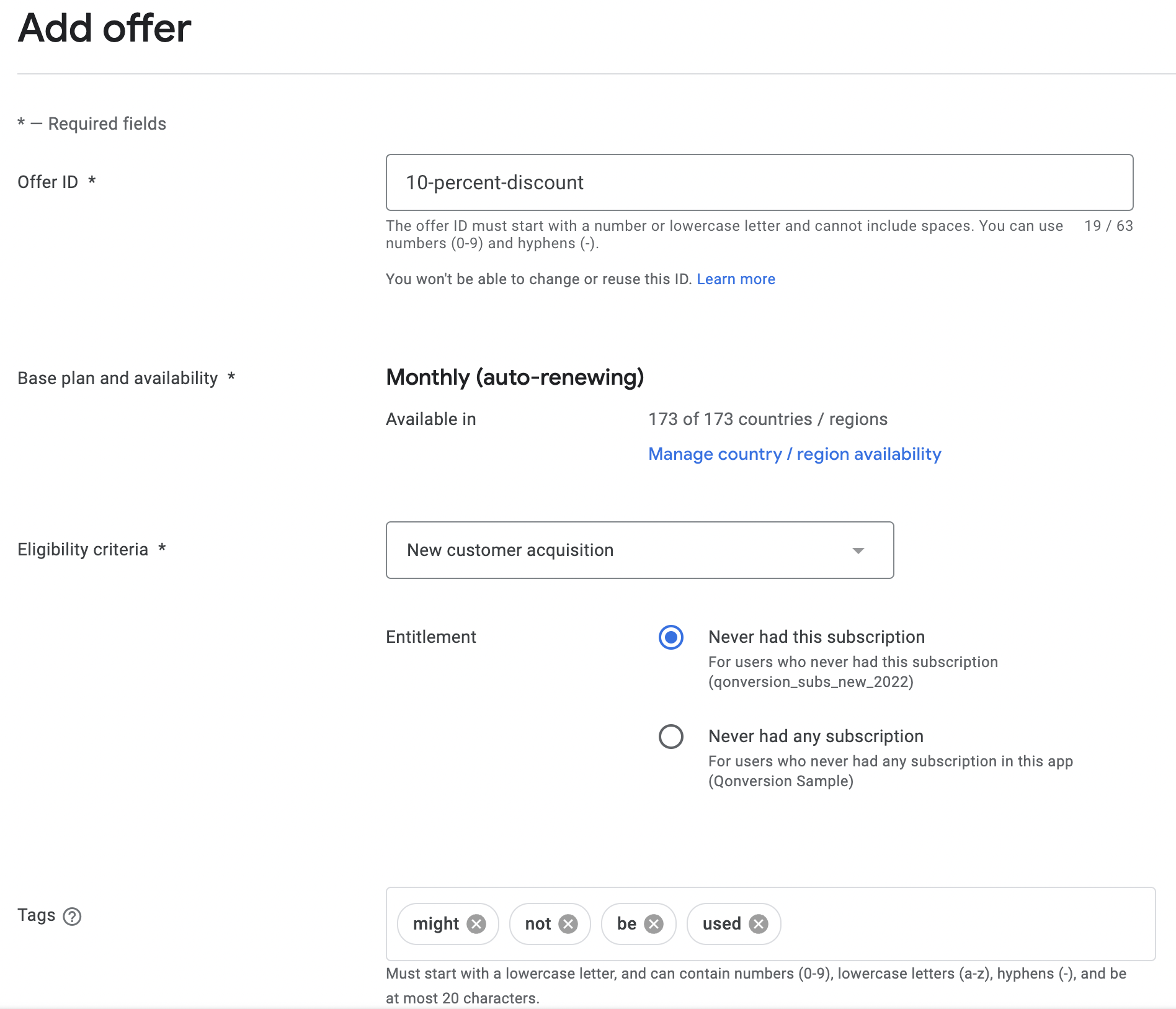Click the "Add offer" page title

tap(104, 29)
